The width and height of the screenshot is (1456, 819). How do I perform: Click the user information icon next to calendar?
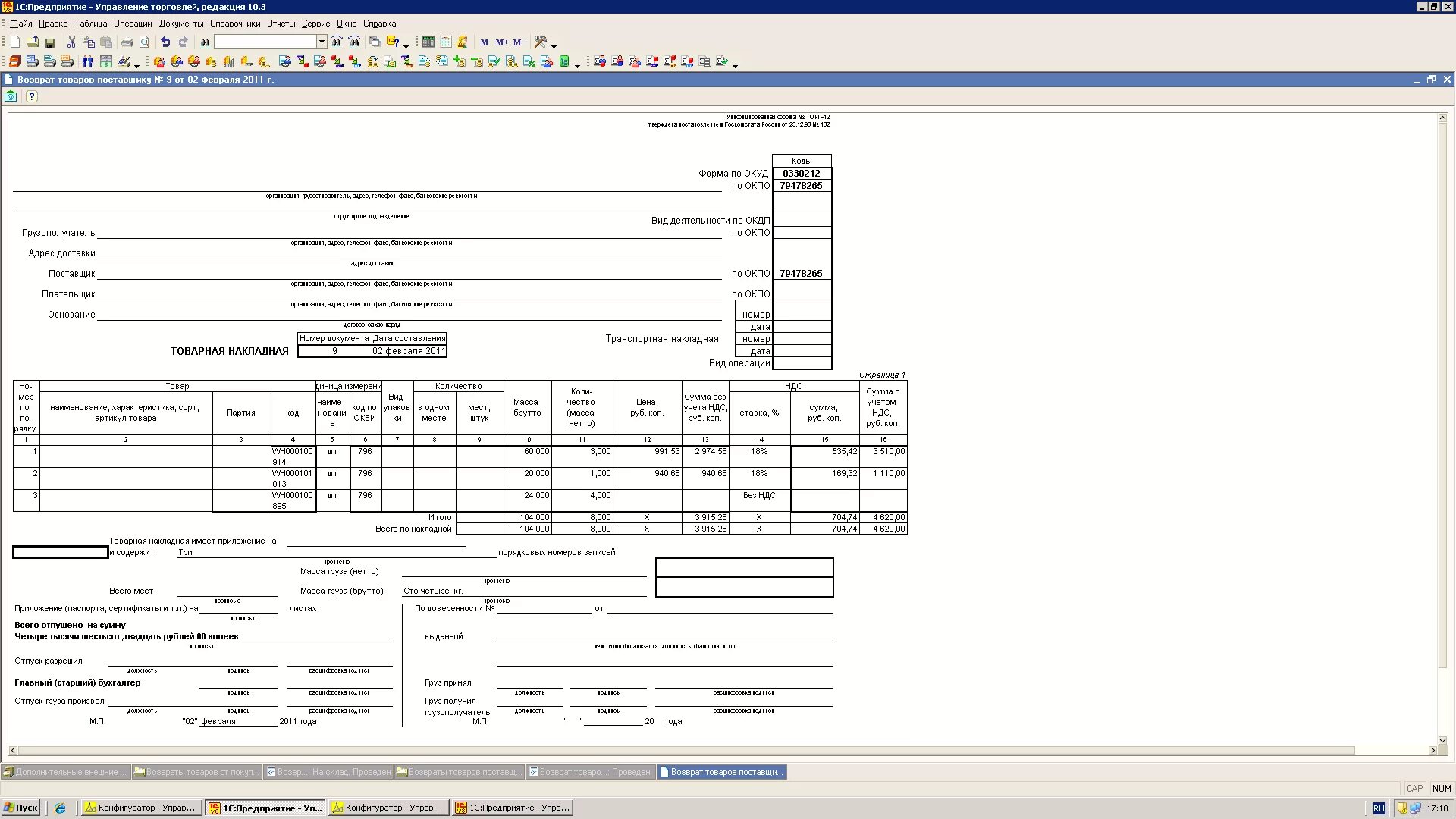tap(463, 42)
